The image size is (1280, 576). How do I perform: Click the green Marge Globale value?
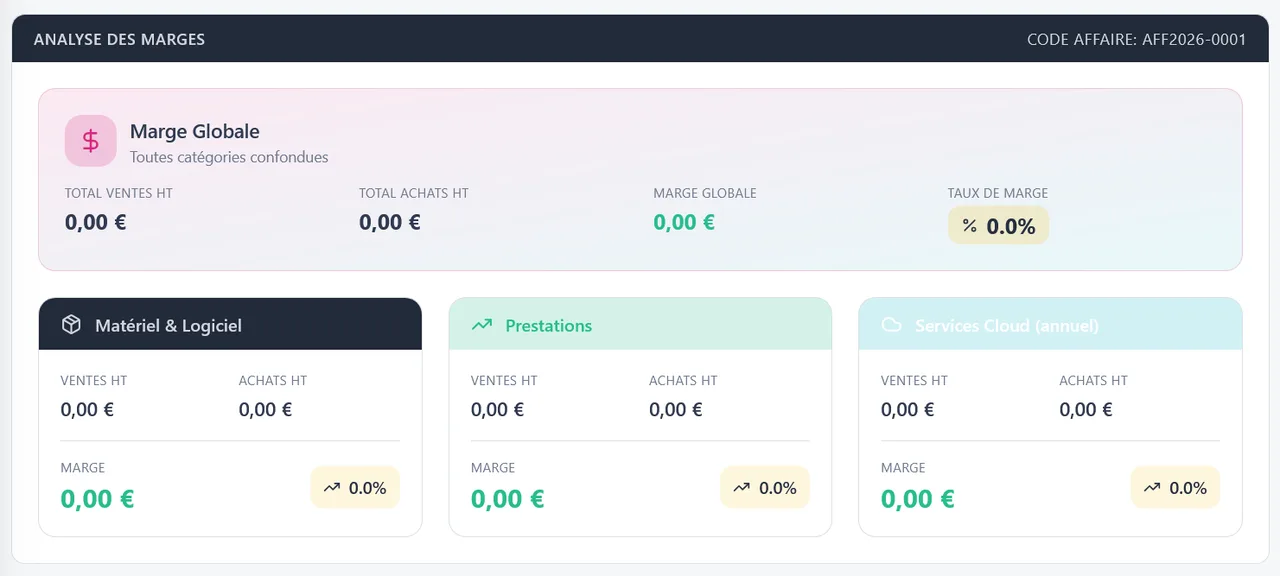[x=684, y=222]
